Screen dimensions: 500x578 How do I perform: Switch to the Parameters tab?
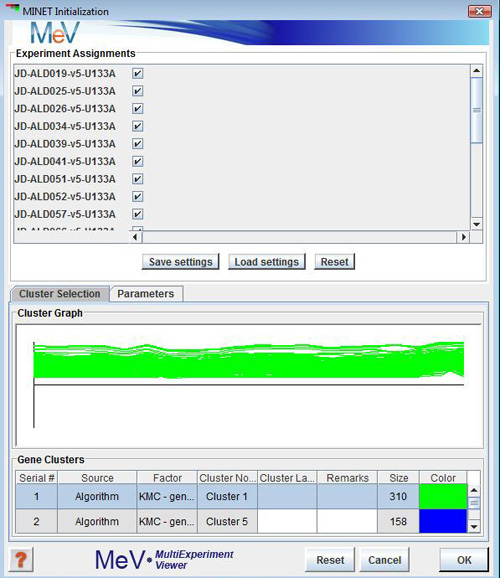pos(146,294)
